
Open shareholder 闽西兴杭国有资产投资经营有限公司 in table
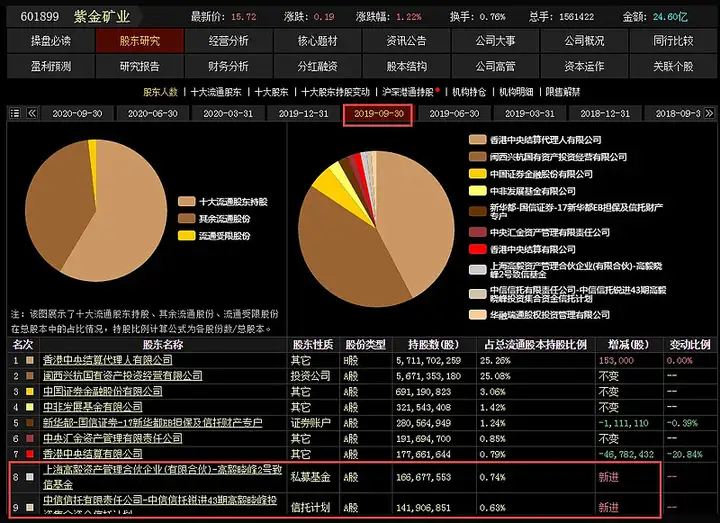[x=122, y=376]
